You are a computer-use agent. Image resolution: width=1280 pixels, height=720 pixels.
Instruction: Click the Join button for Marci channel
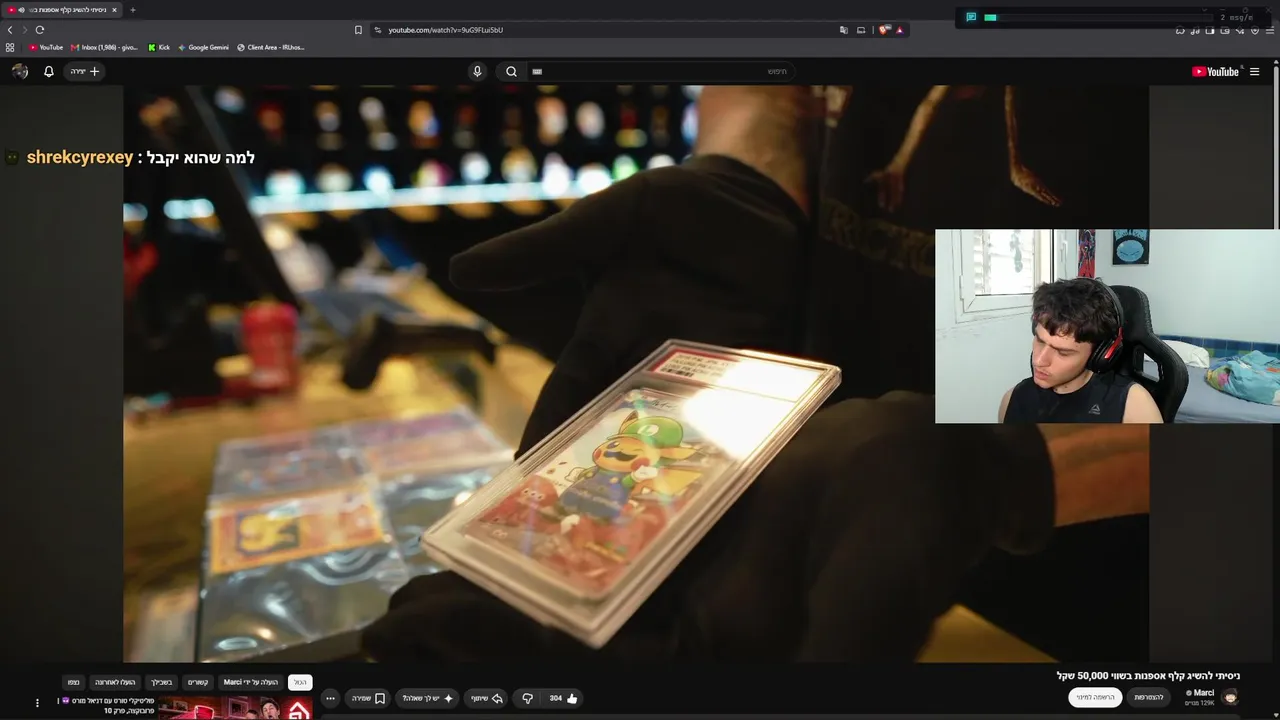tap(1149, 697)
